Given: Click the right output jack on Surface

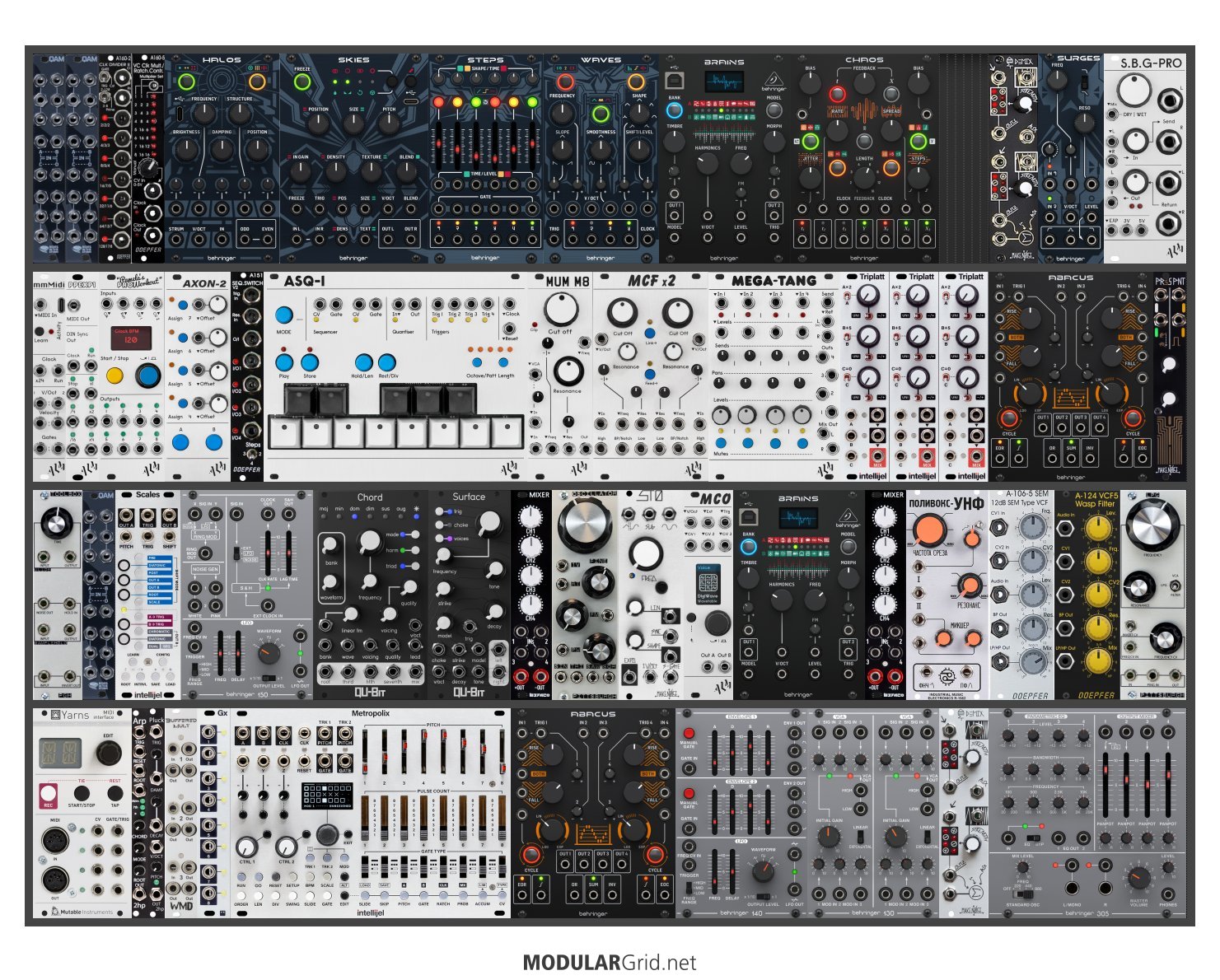Looking at the screenshot, I should click(499, 672).
